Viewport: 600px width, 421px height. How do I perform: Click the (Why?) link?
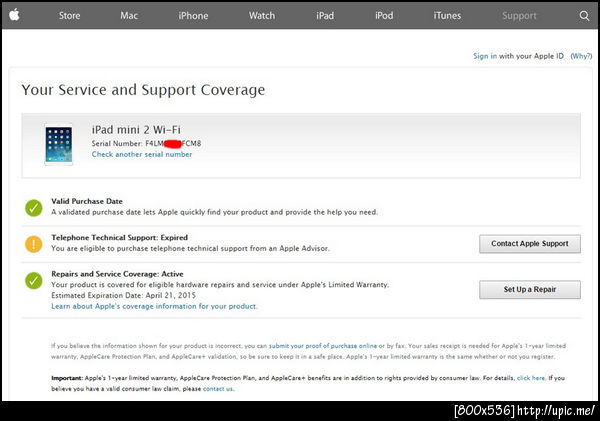[581, 56]
